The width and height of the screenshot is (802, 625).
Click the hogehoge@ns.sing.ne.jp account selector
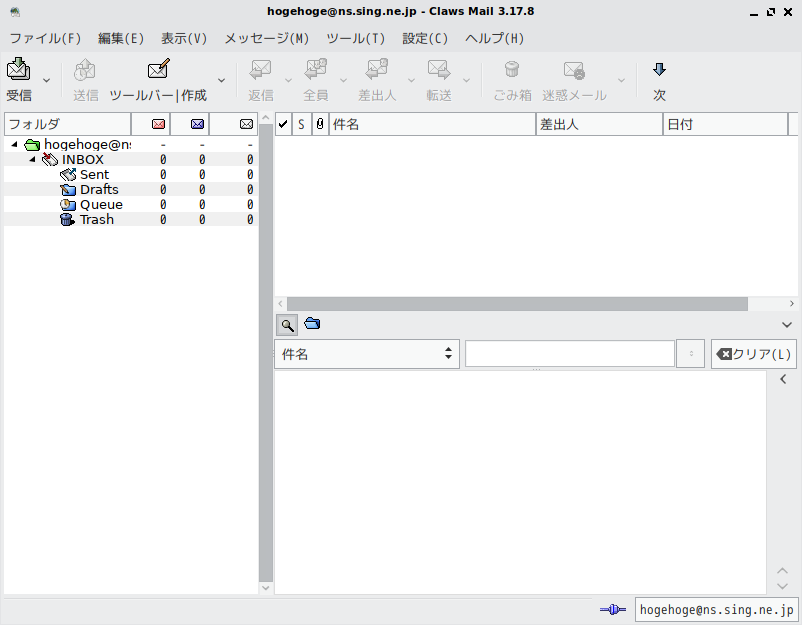coord(716,610)
